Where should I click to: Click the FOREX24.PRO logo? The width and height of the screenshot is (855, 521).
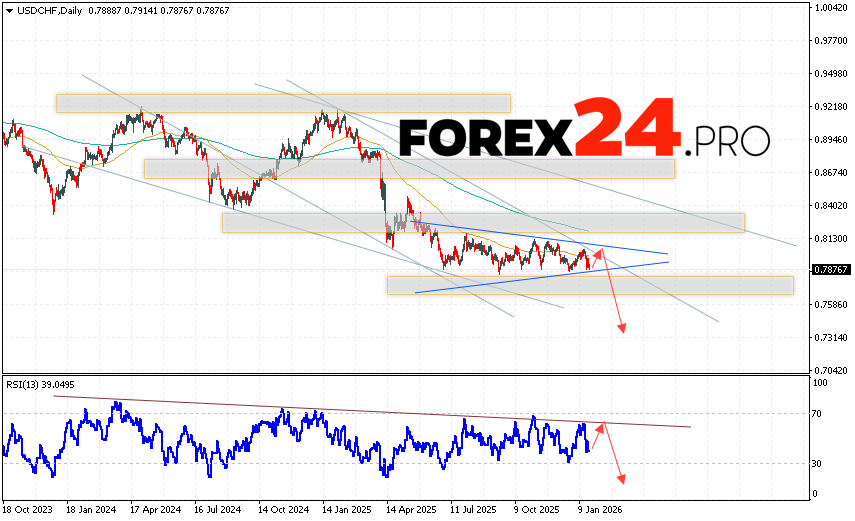(585, 133)
